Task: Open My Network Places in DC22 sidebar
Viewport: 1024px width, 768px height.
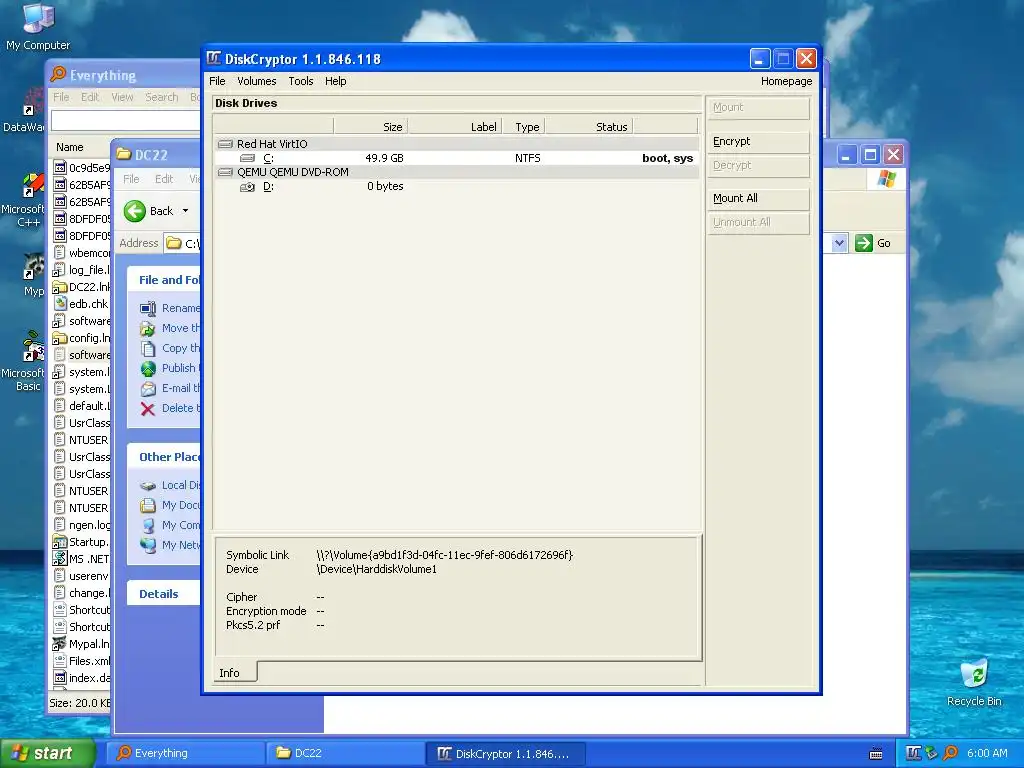Action: (x=170, y=545)
